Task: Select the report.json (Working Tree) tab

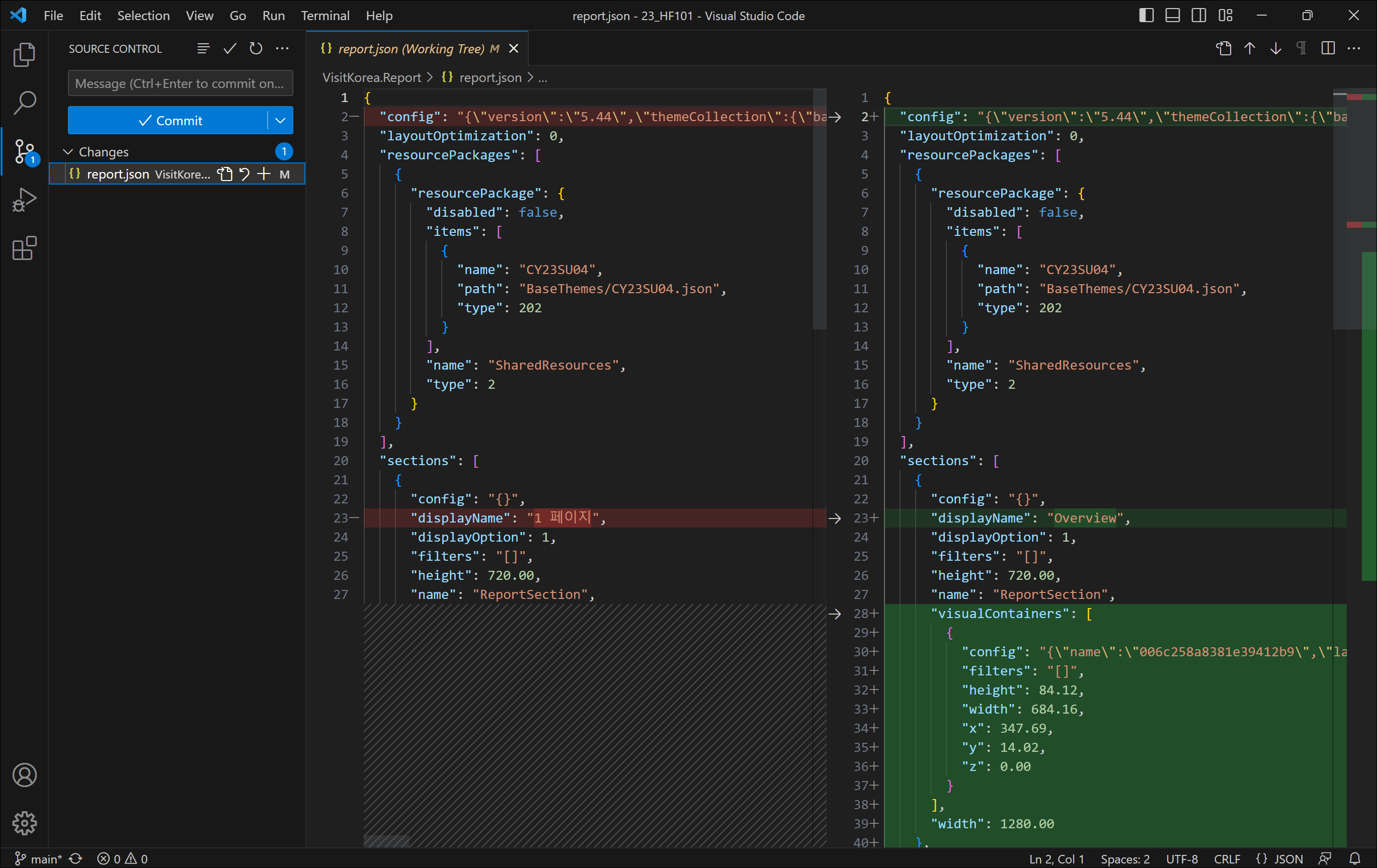Action: click(411, 49)
